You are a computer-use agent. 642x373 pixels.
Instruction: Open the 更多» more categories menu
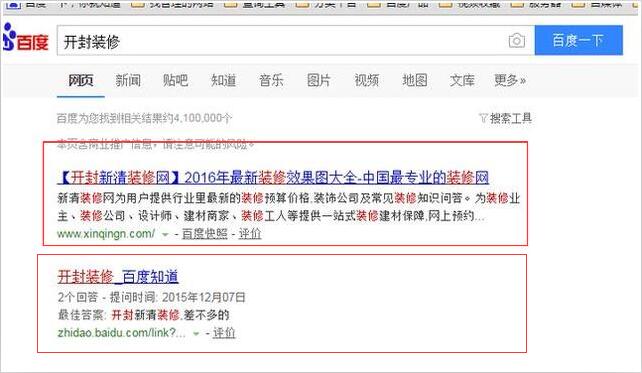[510, 80]
